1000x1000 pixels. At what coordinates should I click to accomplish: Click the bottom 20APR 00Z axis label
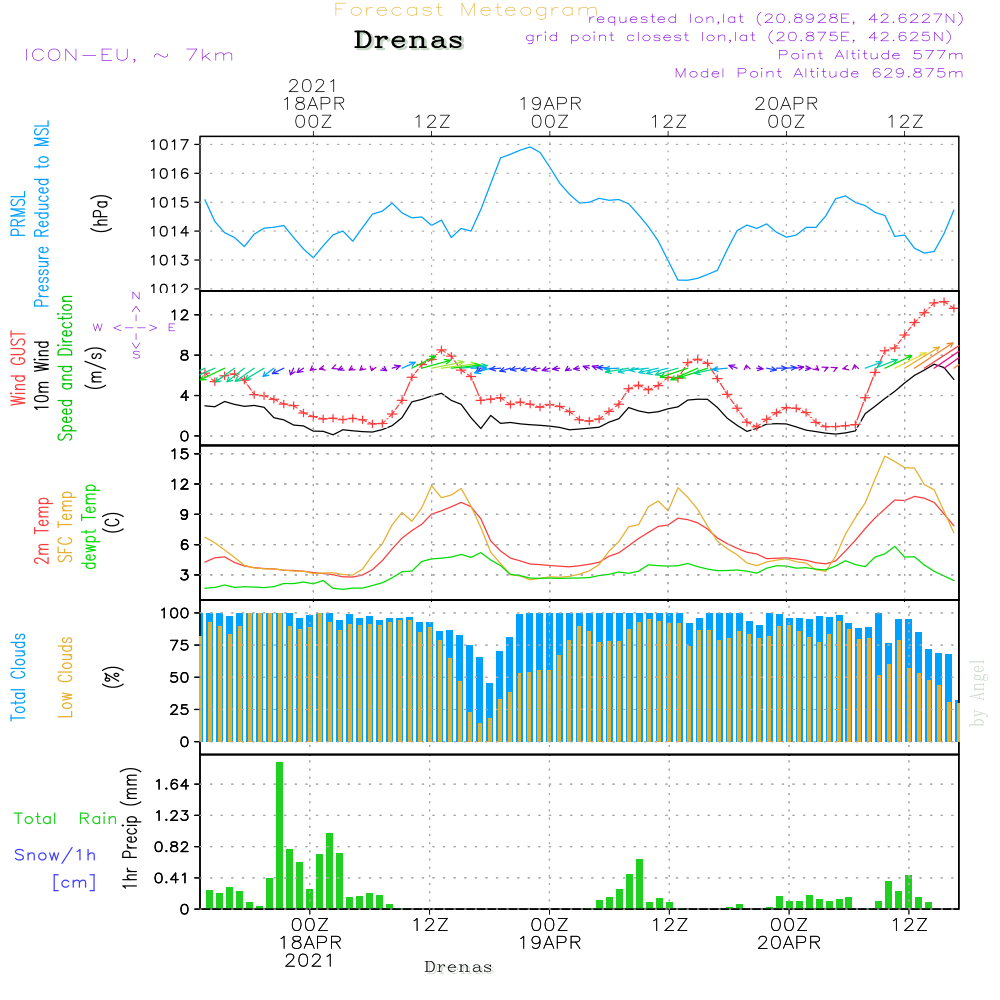[789, 934]
